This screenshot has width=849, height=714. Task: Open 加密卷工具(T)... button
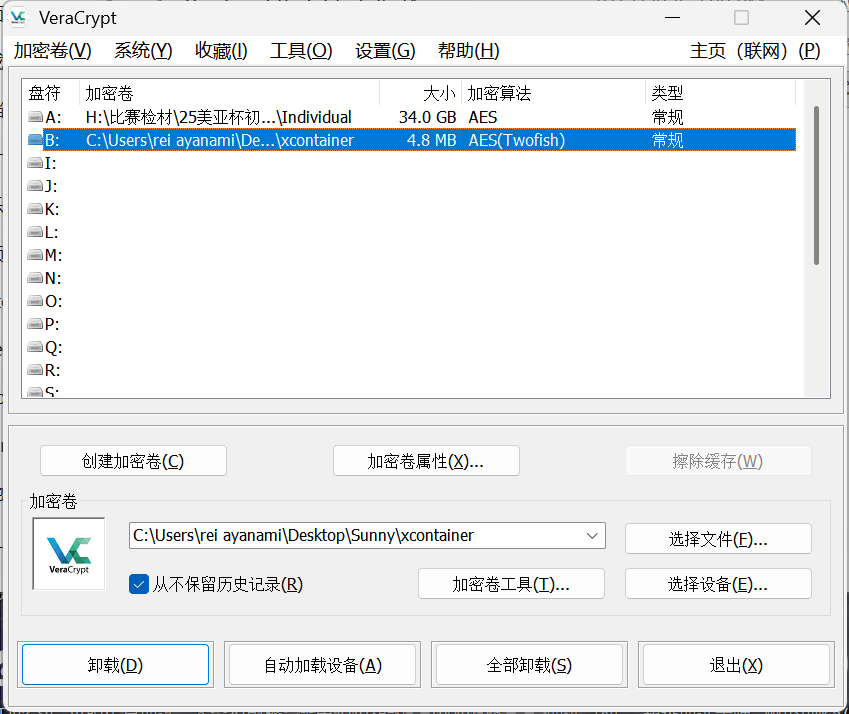point(511,584)
